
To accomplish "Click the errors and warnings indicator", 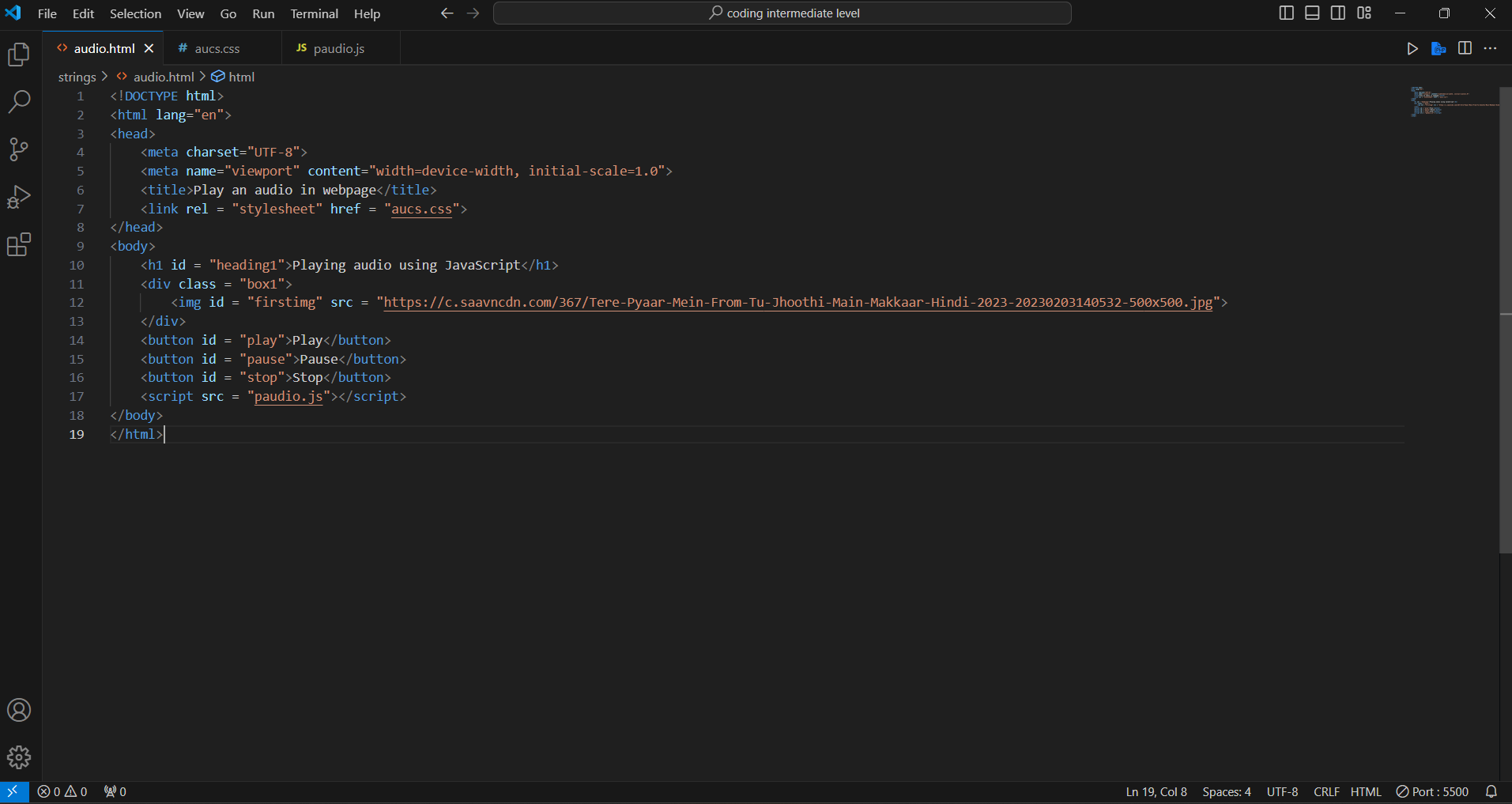I will (x=62, y=791).
